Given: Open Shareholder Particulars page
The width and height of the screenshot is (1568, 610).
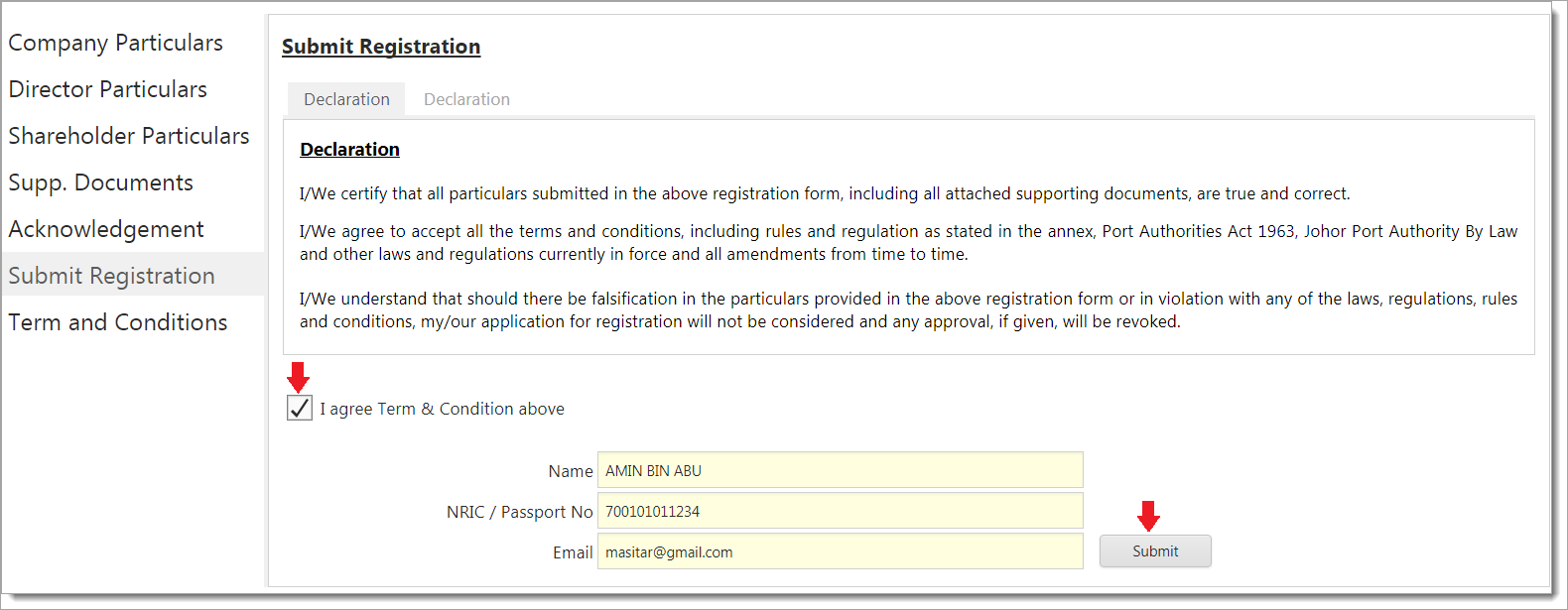Looking at the screenshot, I should pyautogui.click(x=128, y=136).
